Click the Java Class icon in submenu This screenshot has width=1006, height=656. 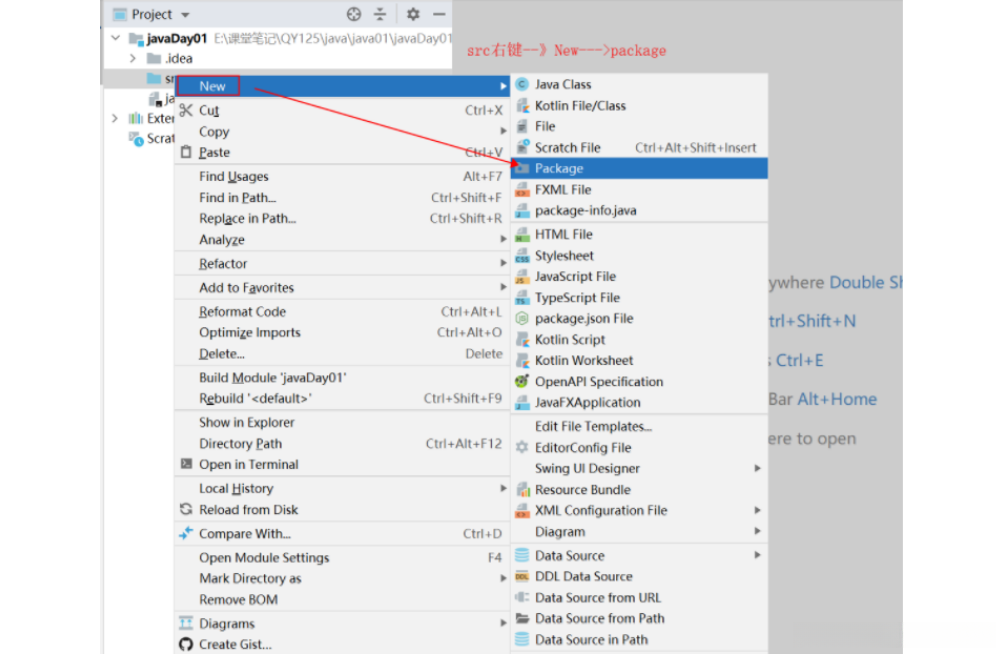pyautogui.click(x=522, y=84)
